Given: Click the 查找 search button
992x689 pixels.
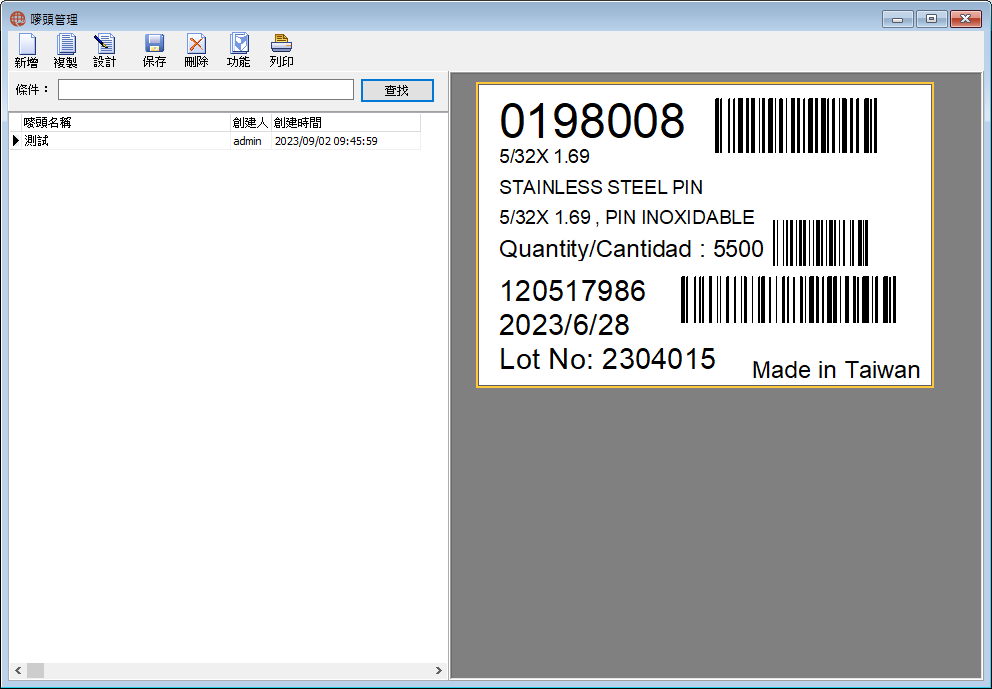Looking at the screenshot, I should [397, 90].
